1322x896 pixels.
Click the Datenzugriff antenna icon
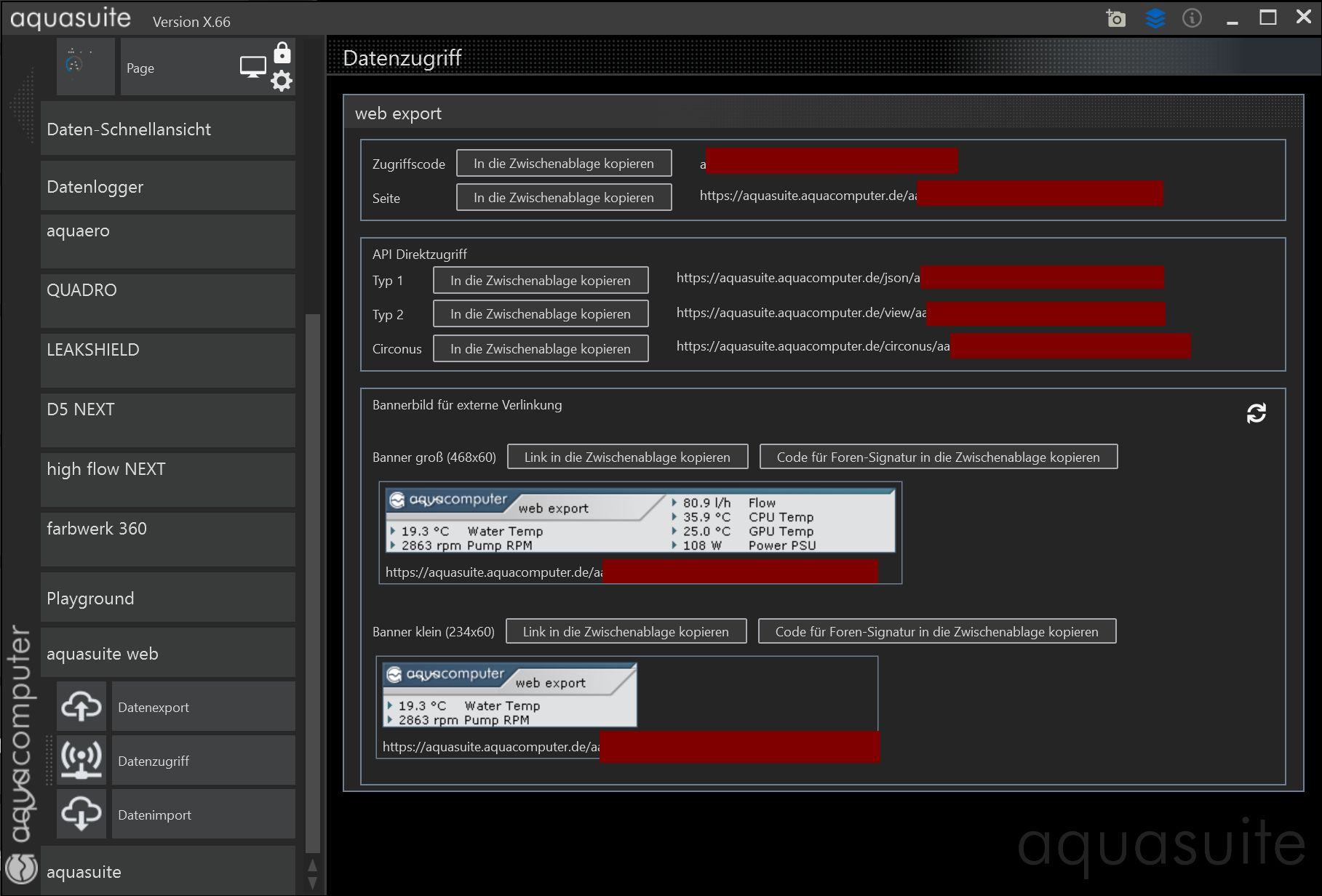tap(81, 760)
